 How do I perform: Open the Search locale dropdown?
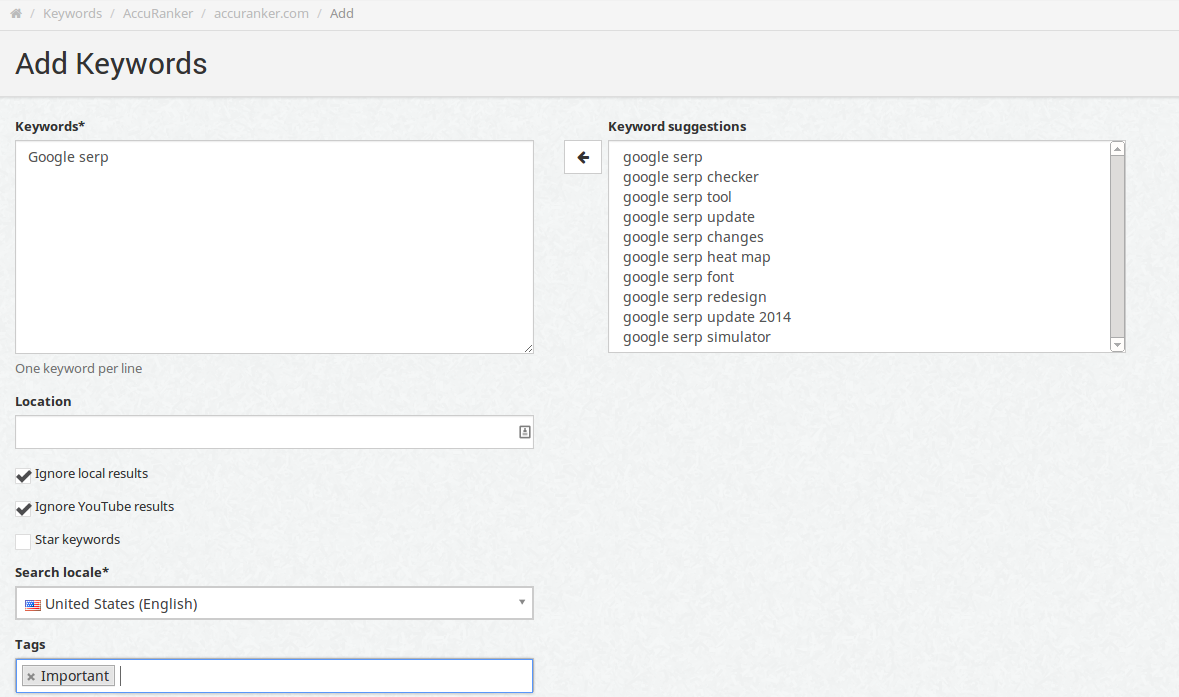click(274, 603)
